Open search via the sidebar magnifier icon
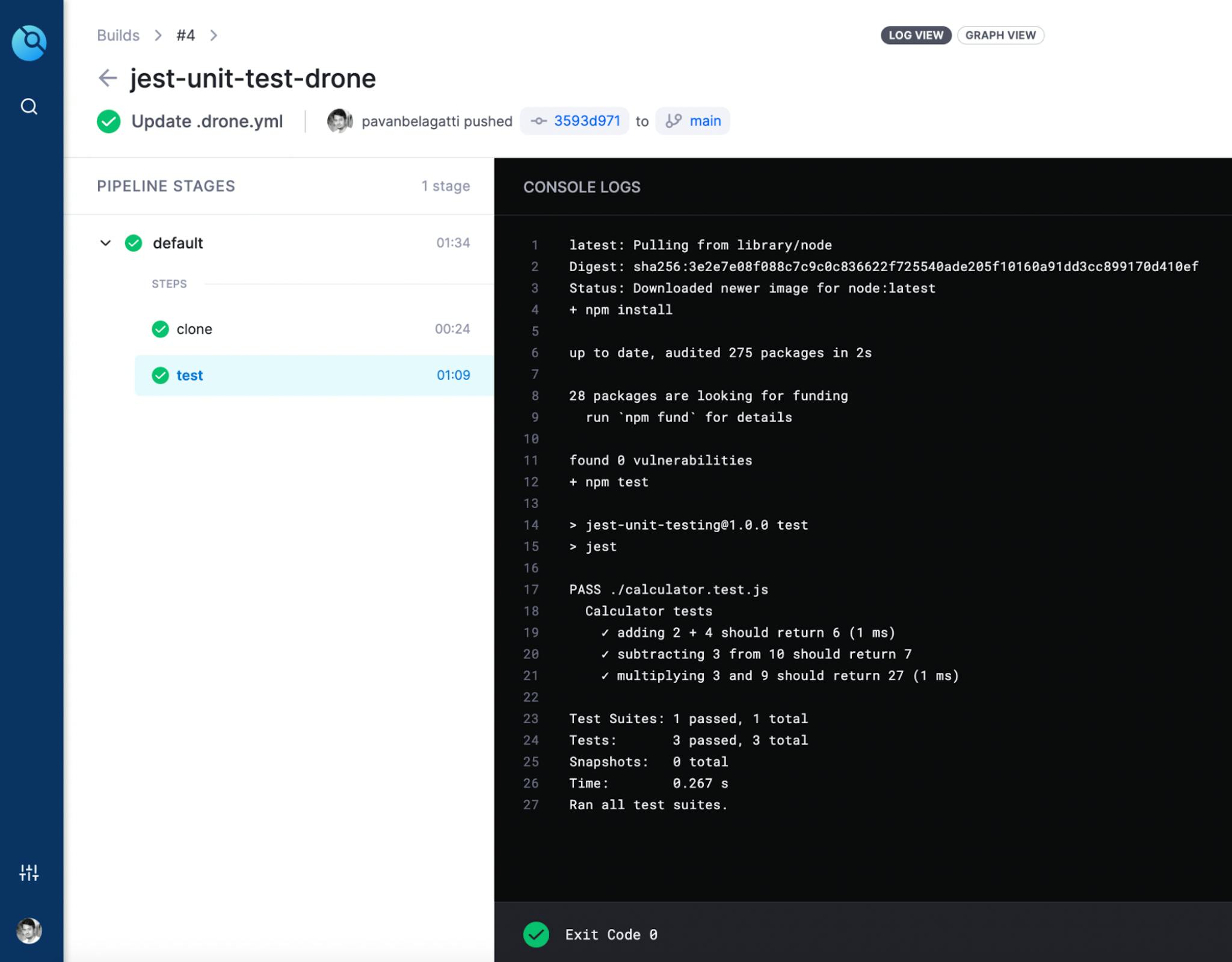This screenshot has width=1232, height=962. coord(29,107)
